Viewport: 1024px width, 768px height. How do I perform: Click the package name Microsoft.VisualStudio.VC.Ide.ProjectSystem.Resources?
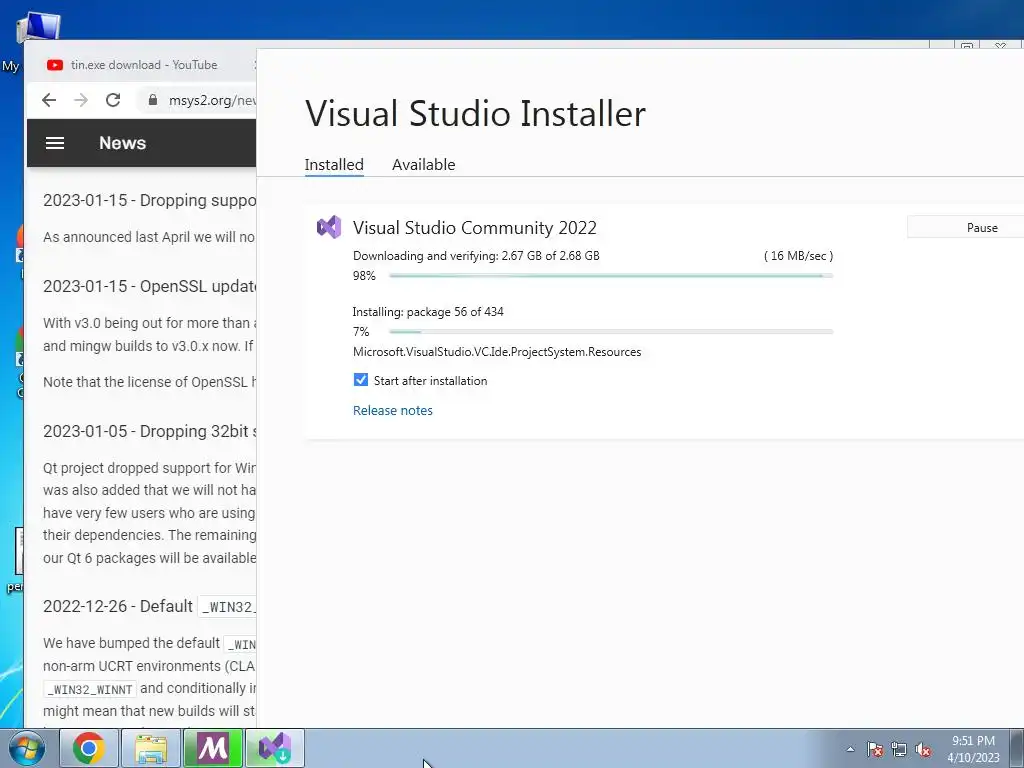tap(496, 351)
